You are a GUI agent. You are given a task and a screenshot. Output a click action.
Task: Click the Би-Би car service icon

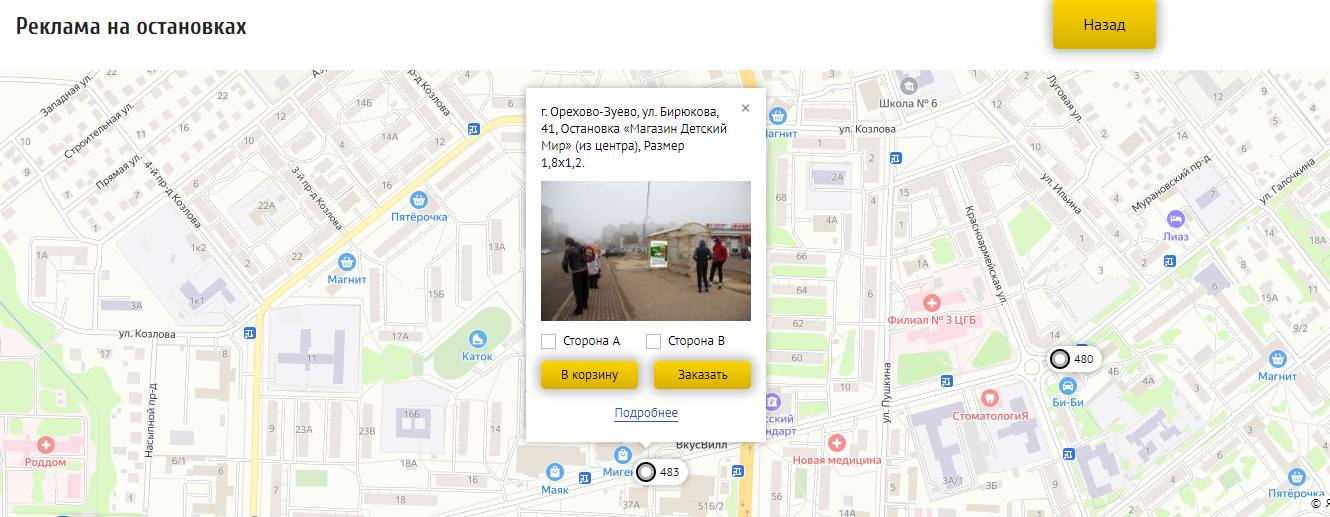(1068, 385)
